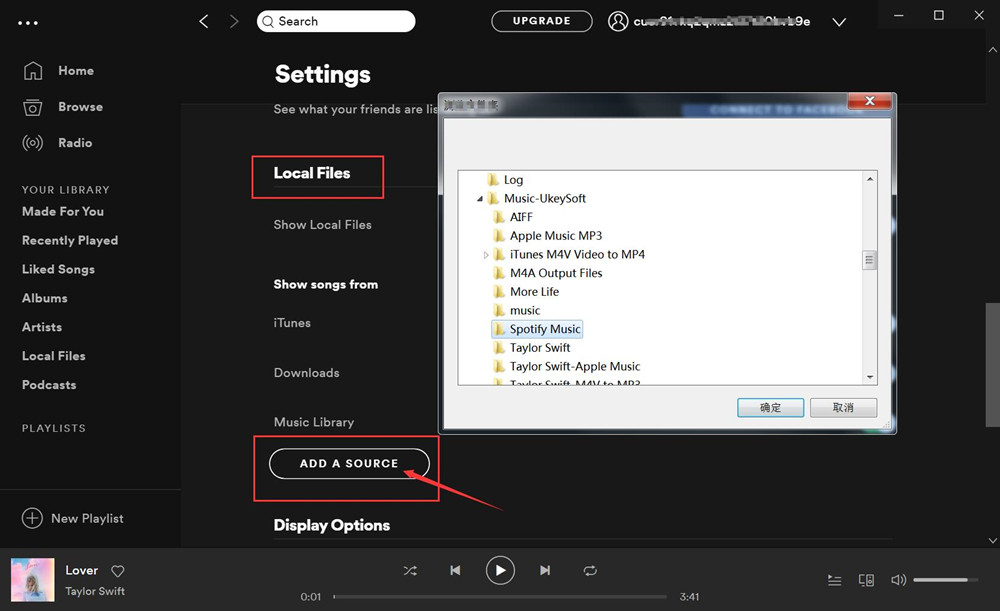This screenshot has width=1000, height=611.
Task: Select the AIFF folder
Action: (x=521, y=217)
